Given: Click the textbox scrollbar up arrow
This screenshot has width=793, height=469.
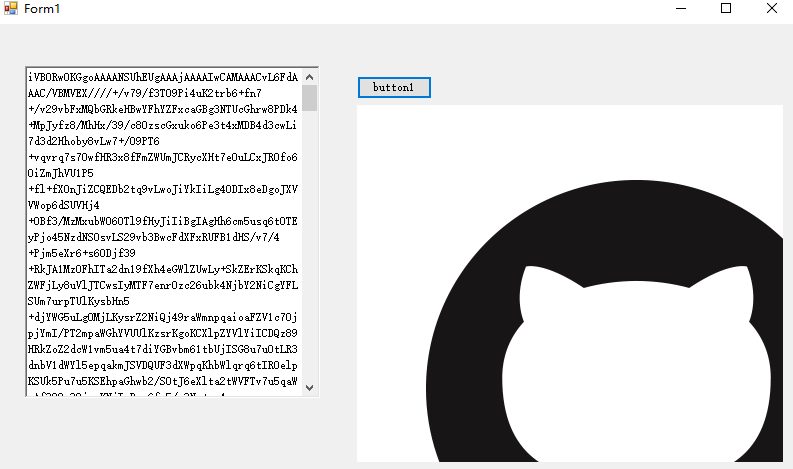Looking at the screenshot, I should click(x=310, y=77).
